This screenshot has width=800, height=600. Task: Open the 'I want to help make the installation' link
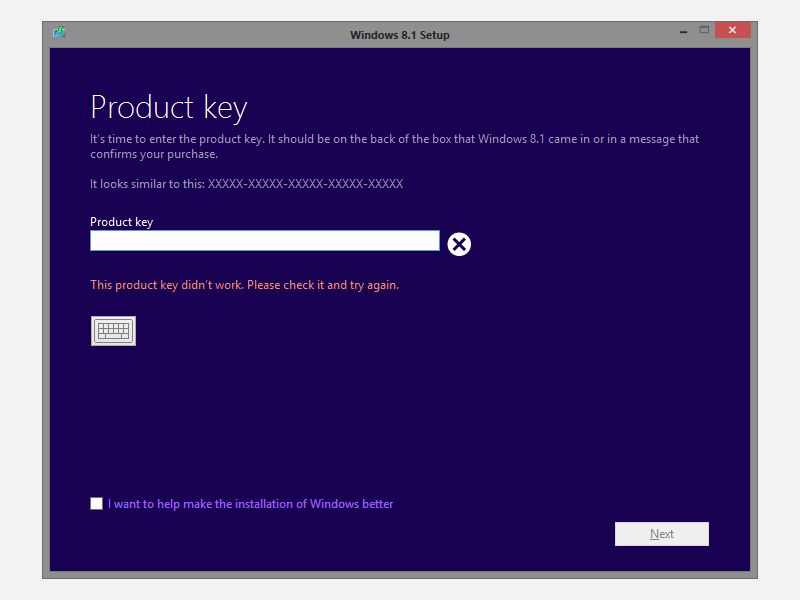coord(251,504)
